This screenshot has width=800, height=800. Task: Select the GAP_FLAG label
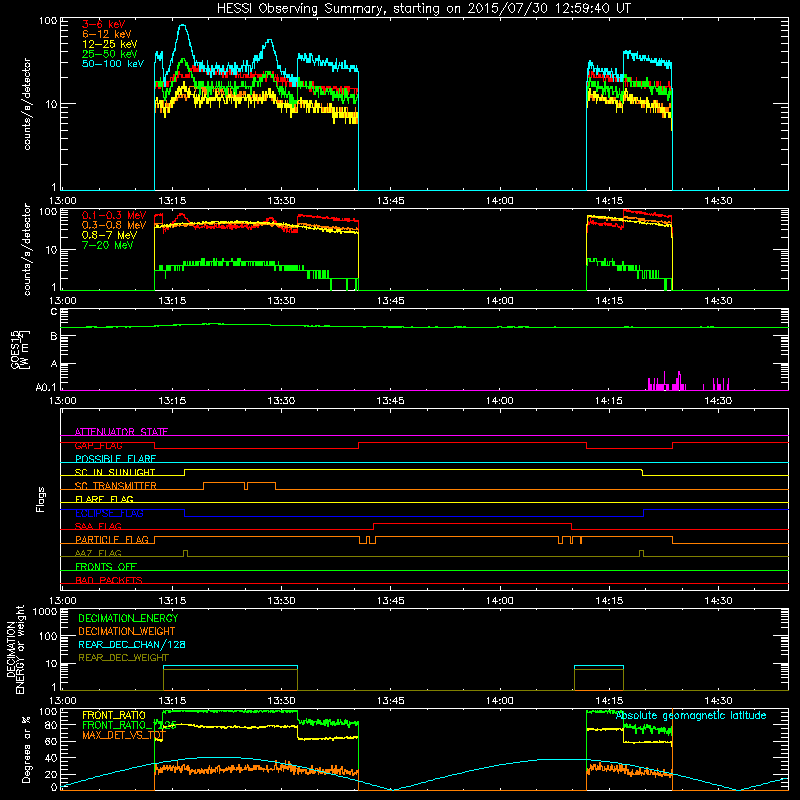pos(99,445)
